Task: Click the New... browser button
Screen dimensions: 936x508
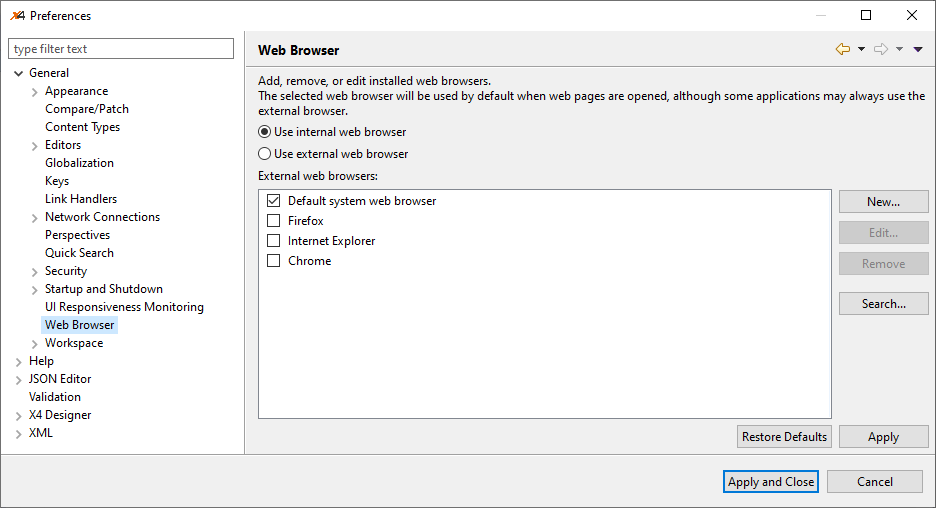Action: (883, 202)
